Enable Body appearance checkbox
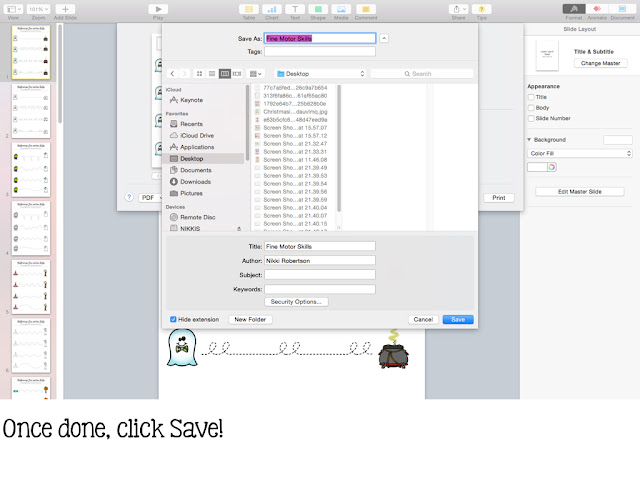Image resolution: width=640 pixels, height=480 pixels. pos(531,108)
